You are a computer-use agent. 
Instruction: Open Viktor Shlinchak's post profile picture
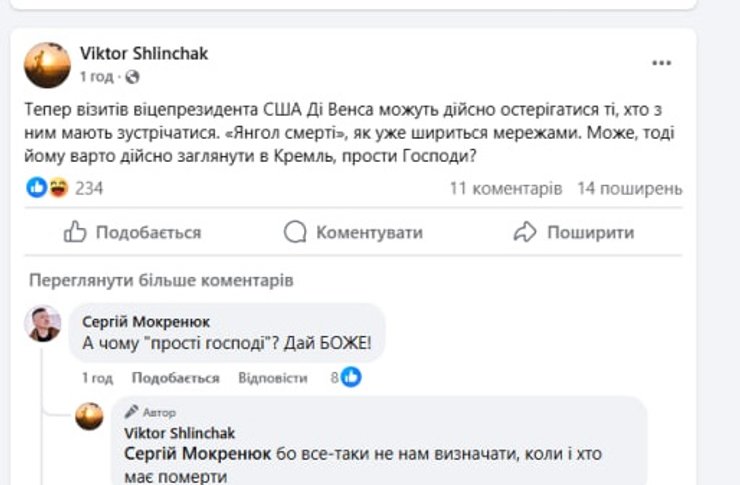(47, 65)
